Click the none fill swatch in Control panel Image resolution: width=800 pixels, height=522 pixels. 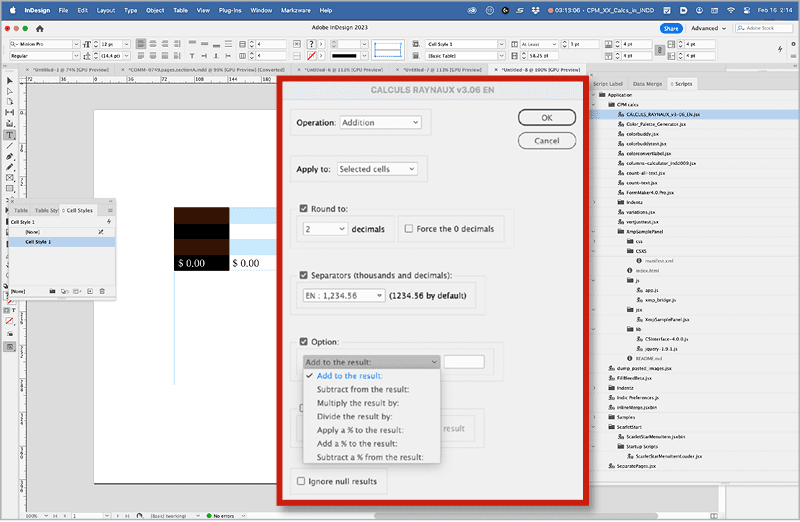click(311, 56)
